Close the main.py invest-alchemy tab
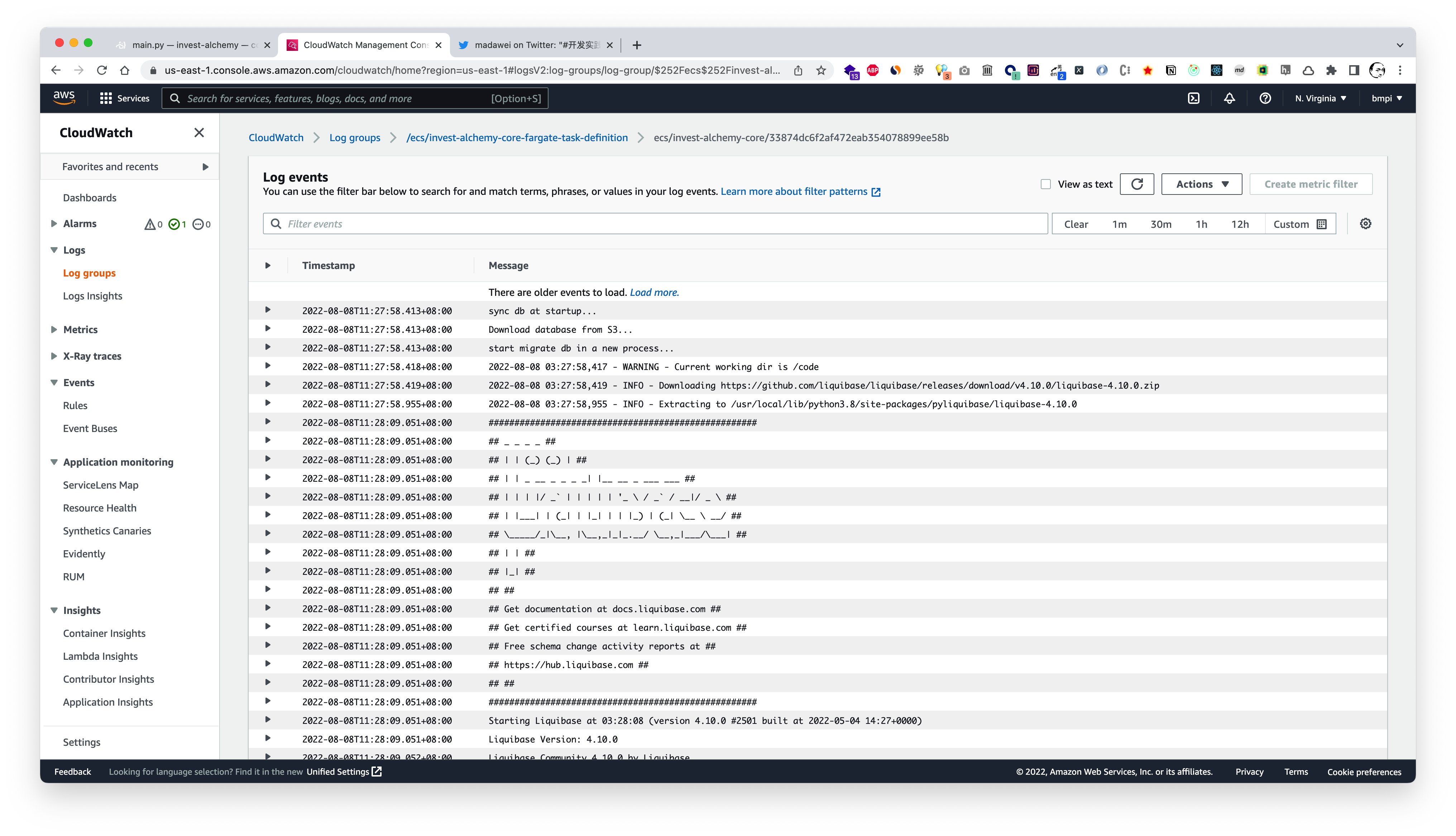The image size is (1456, 836). 267,45
